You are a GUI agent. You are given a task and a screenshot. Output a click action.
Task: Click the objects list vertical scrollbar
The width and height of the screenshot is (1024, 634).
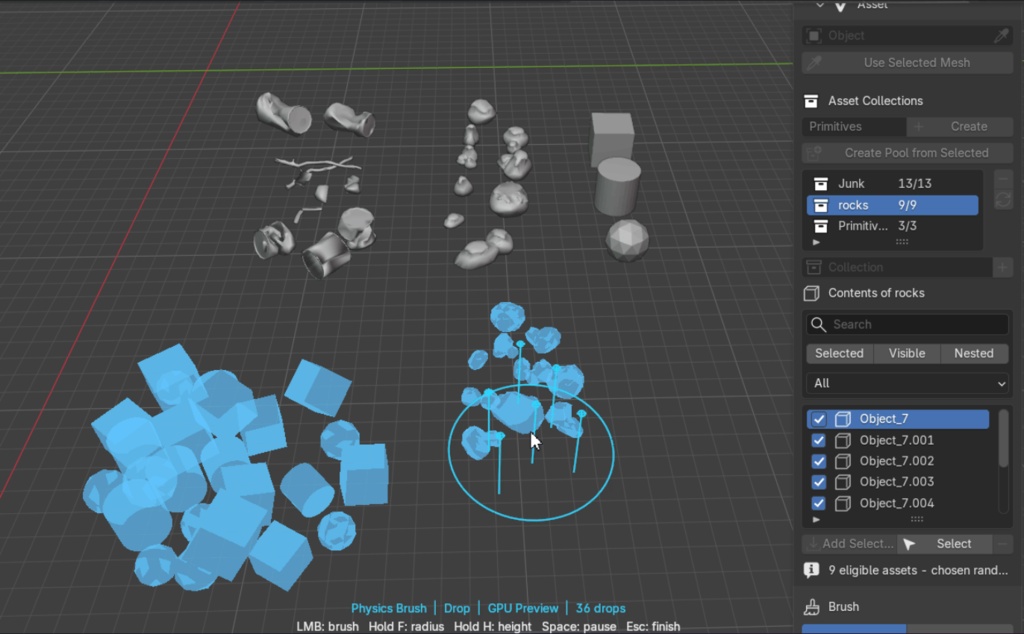1004,439
